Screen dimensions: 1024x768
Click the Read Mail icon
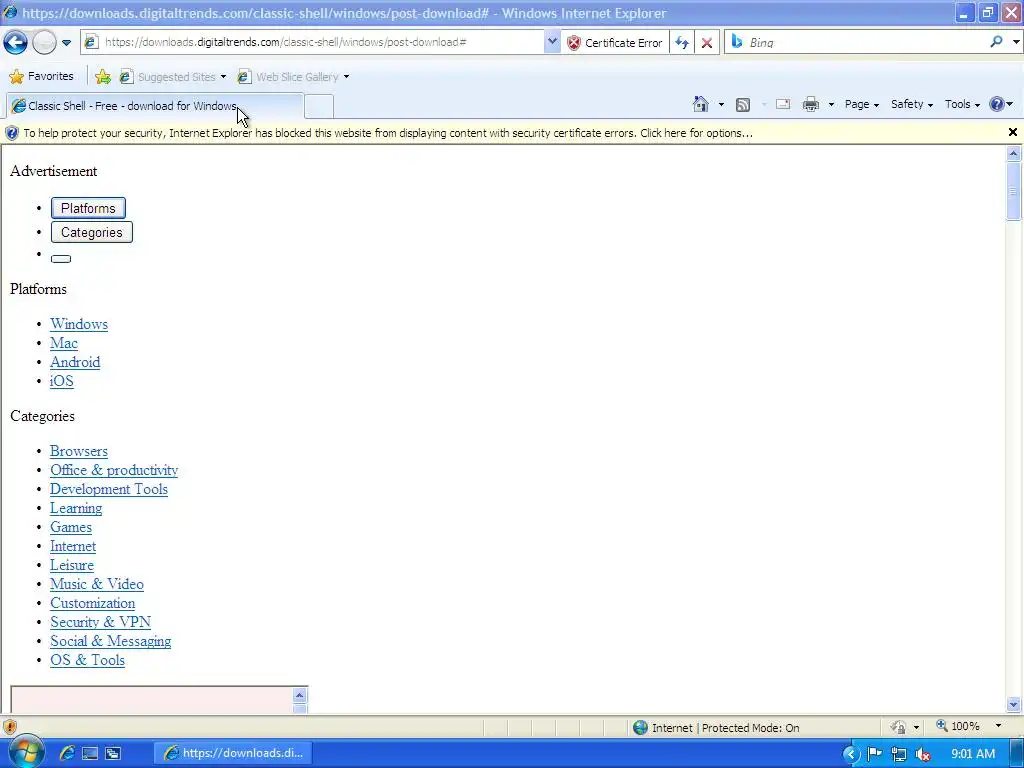pyautogui.click(x=783, y=104)
